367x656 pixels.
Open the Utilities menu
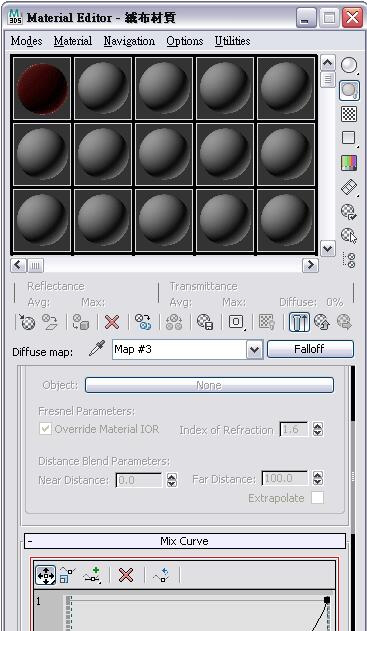[x=232, y=41]
